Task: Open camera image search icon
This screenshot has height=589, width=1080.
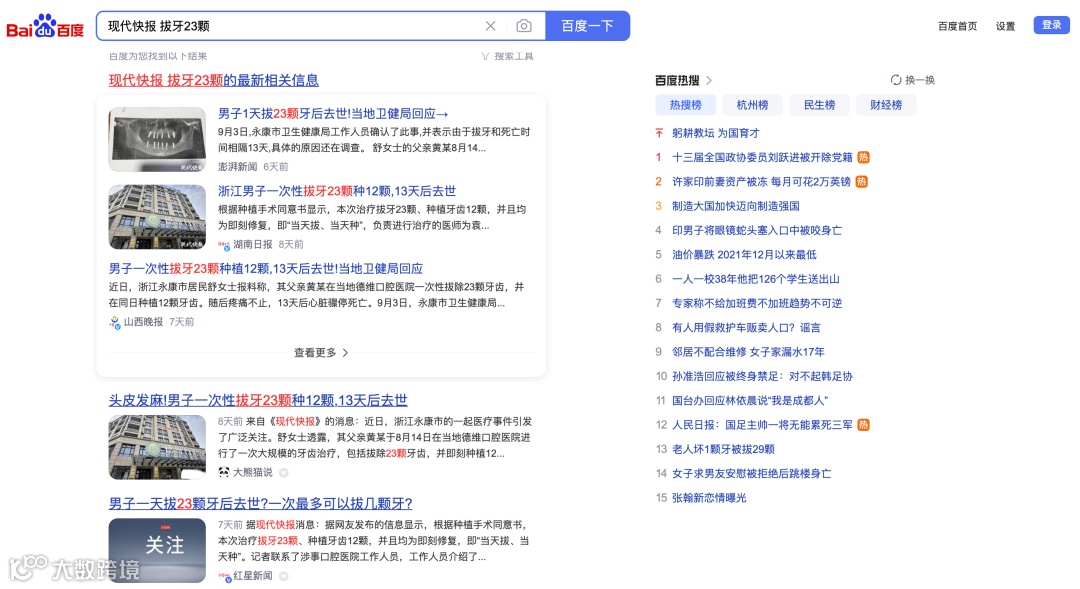Action: coord(524,26)
